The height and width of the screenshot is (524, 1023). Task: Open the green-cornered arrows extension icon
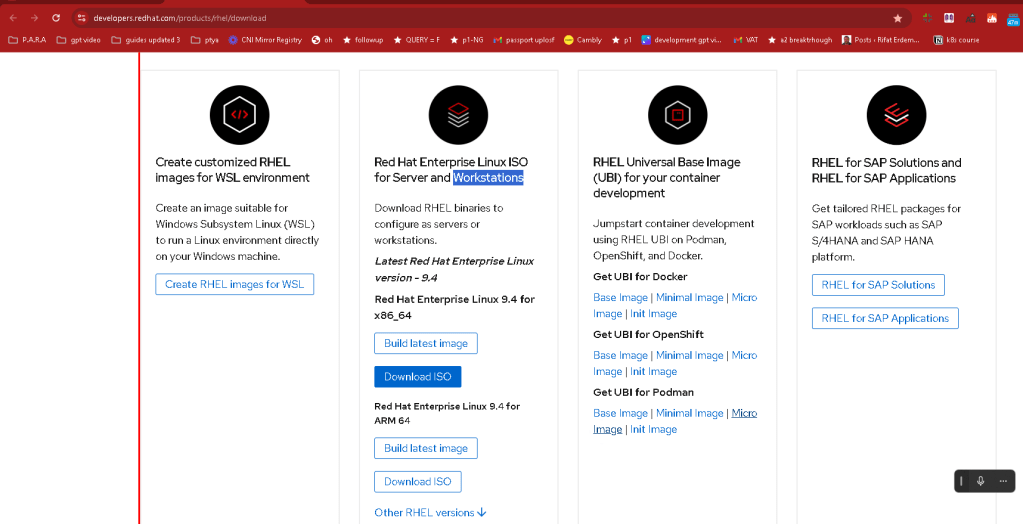928,18
